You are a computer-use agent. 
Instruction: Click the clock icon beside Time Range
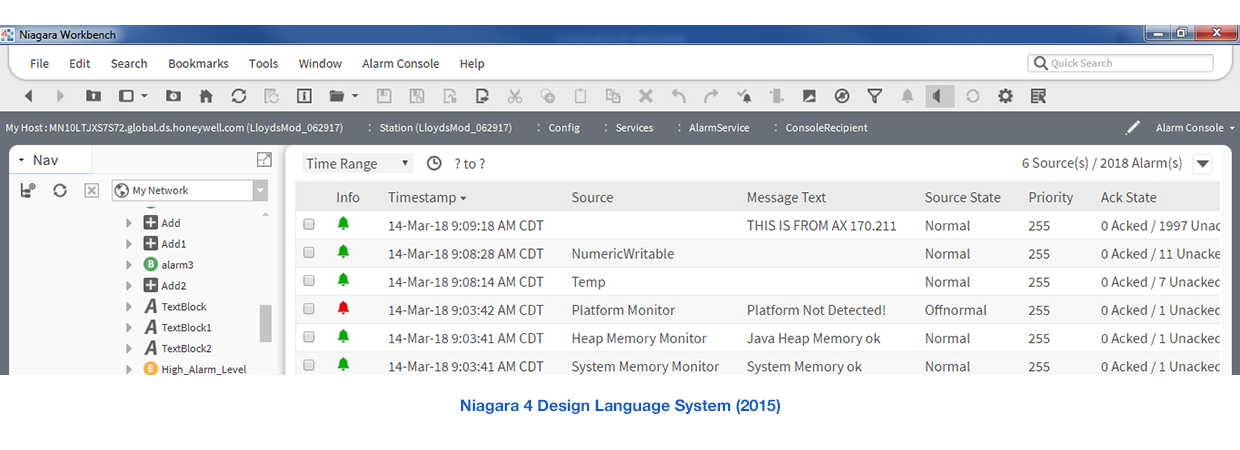434,163
